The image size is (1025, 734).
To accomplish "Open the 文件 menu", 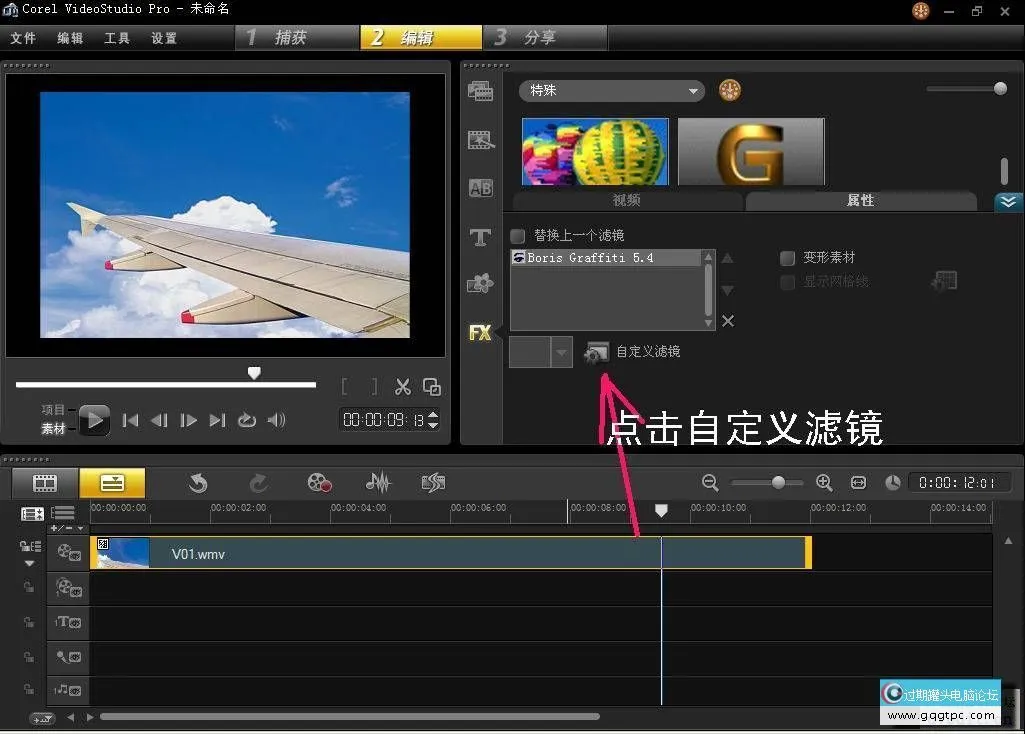I will [x=23, y=38].
